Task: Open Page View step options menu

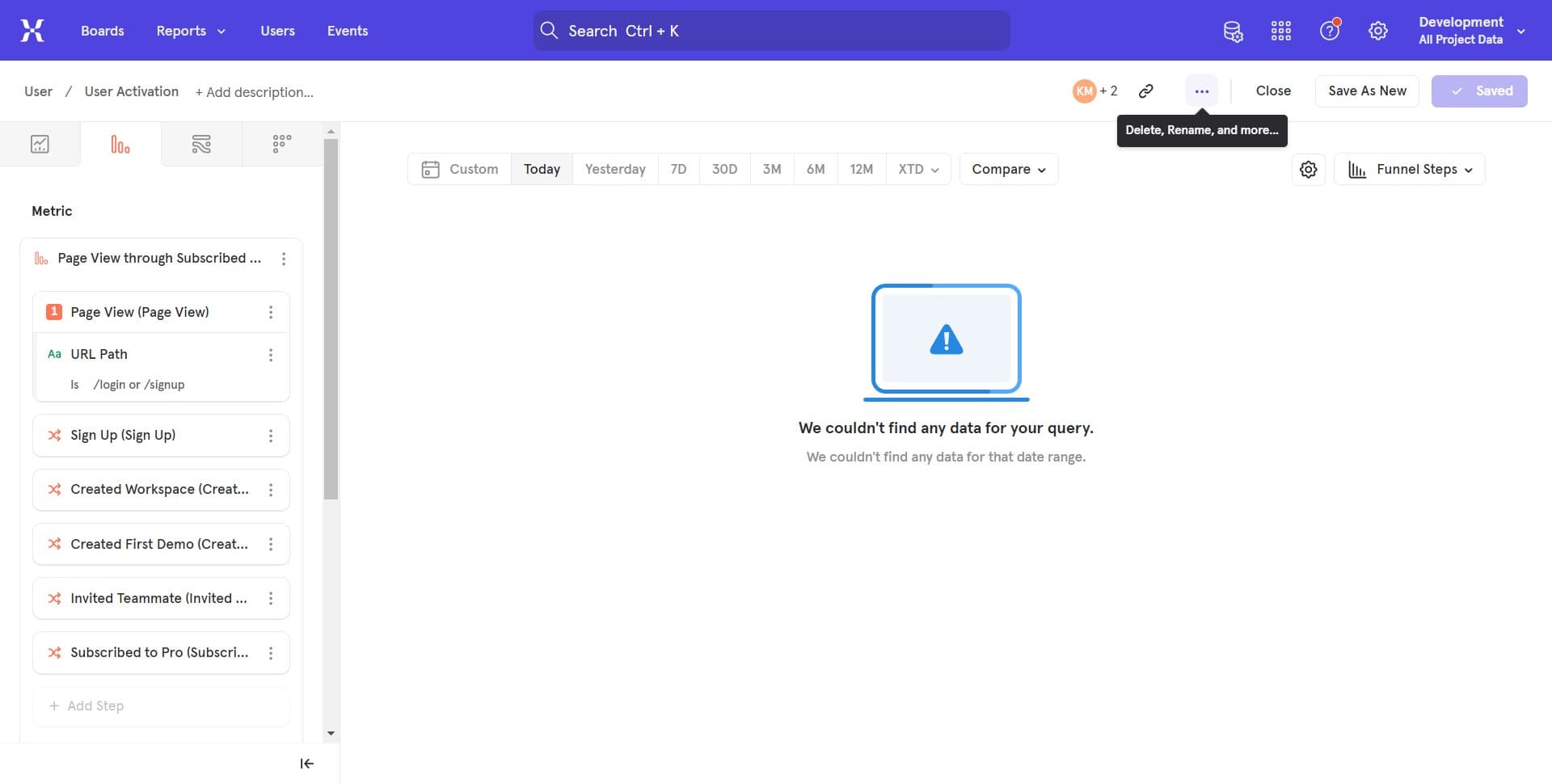Action: coord(271,313)
